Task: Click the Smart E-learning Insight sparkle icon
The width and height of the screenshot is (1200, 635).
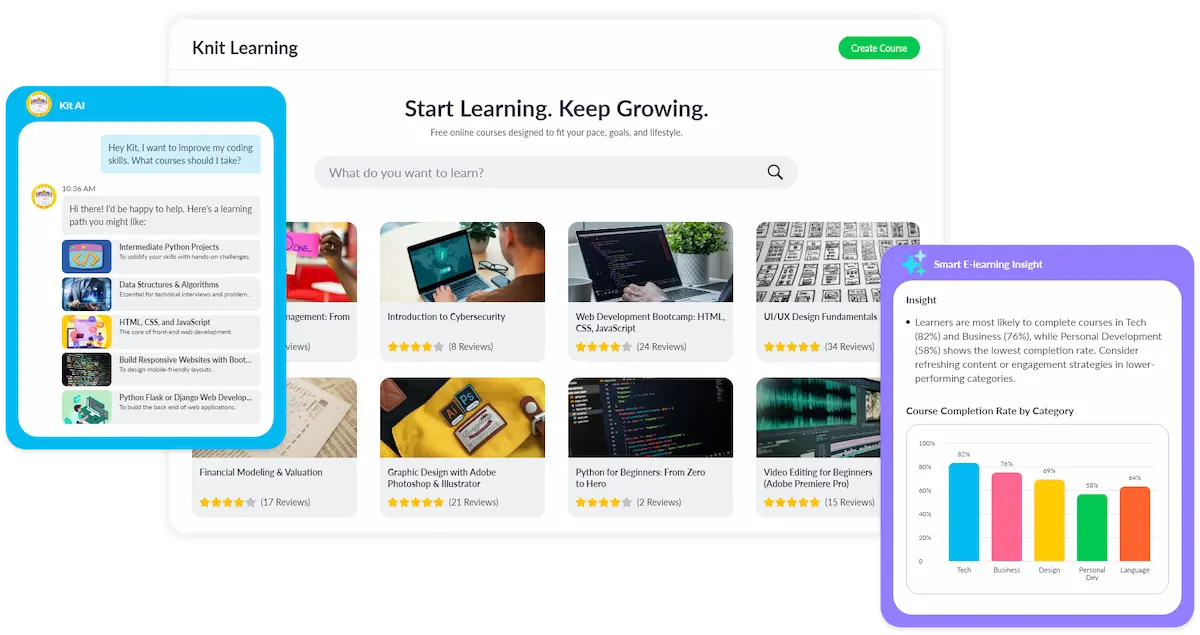Action: 913,264
